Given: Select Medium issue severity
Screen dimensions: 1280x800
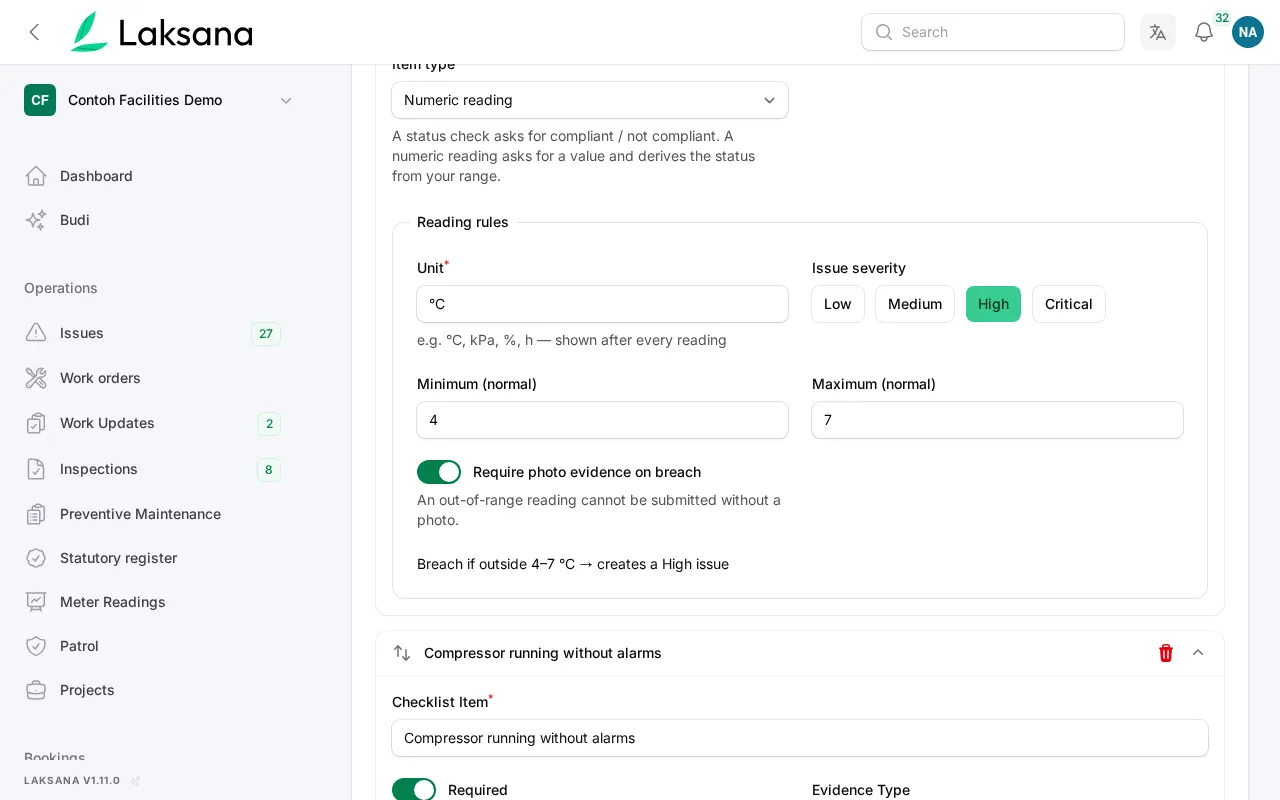Looking at the screenshot, I should click(915, 304).
